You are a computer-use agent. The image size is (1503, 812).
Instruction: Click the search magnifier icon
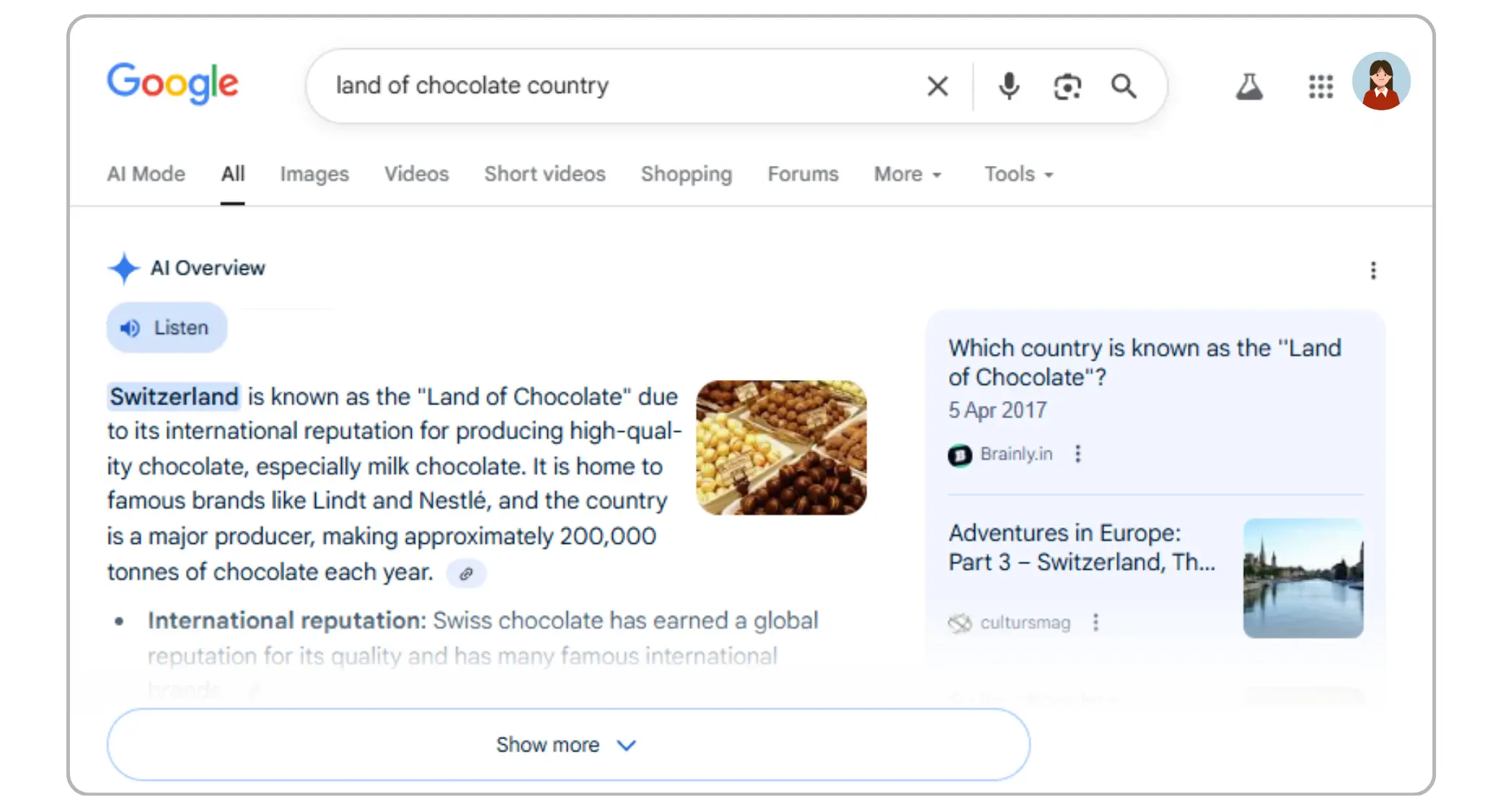(x=1124, y=86)
